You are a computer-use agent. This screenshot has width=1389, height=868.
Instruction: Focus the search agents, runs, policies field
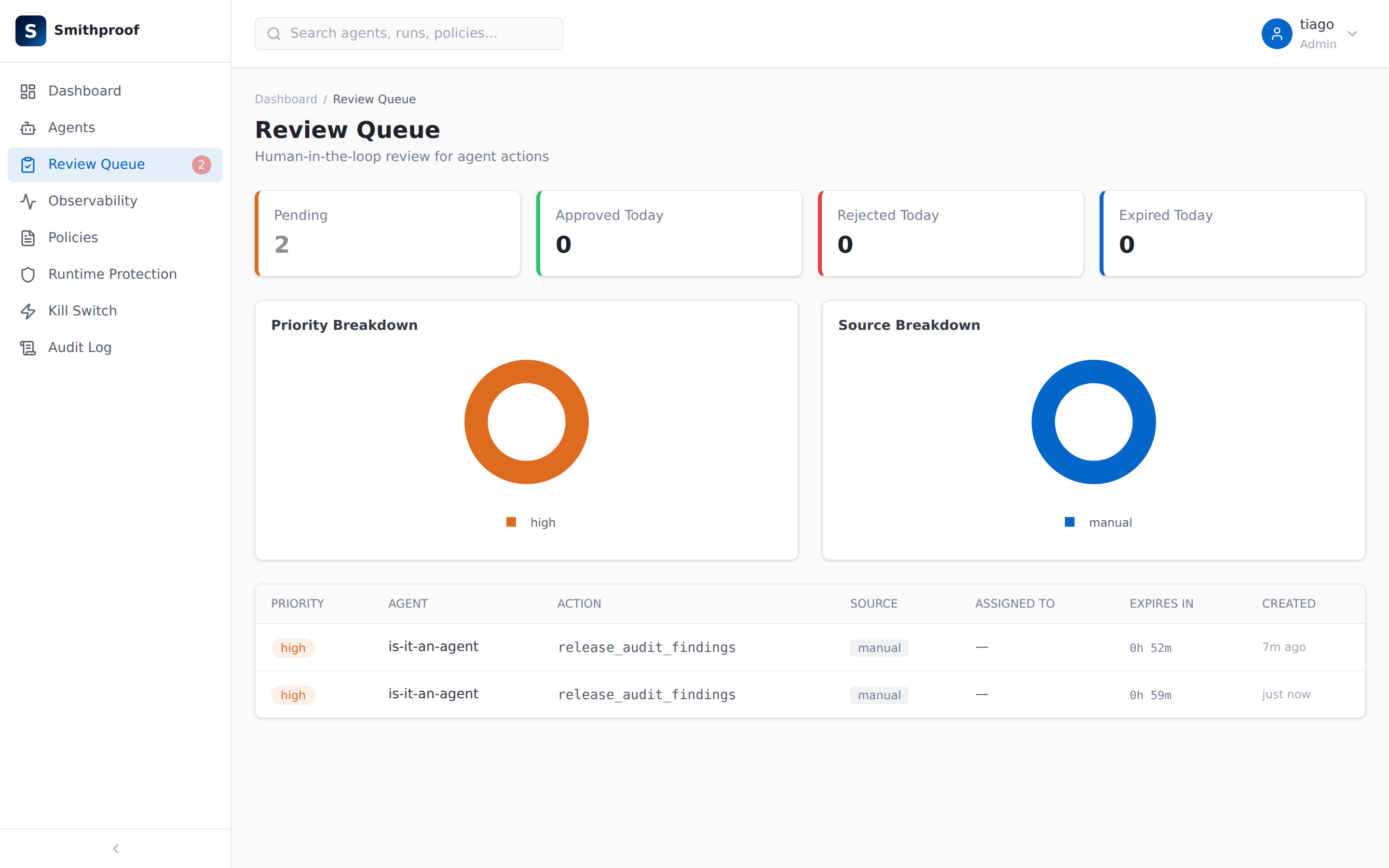(409, 34)
